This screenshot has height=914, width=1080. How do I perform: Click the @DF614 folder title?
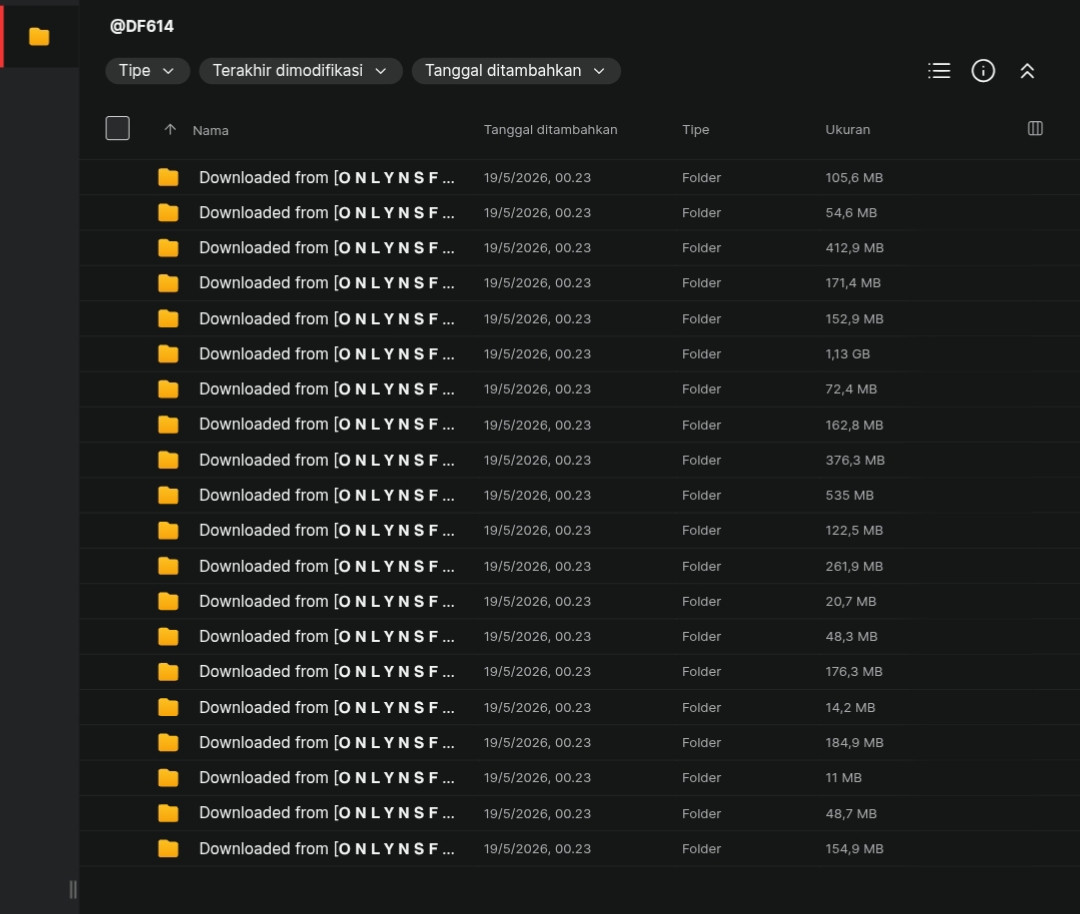142,26
